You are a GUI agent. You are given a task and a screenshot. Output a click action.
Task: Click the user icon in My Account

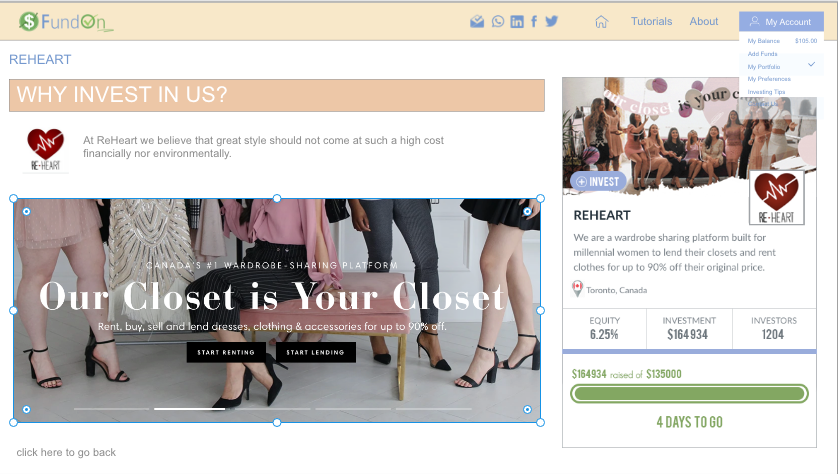pos(754,21)
